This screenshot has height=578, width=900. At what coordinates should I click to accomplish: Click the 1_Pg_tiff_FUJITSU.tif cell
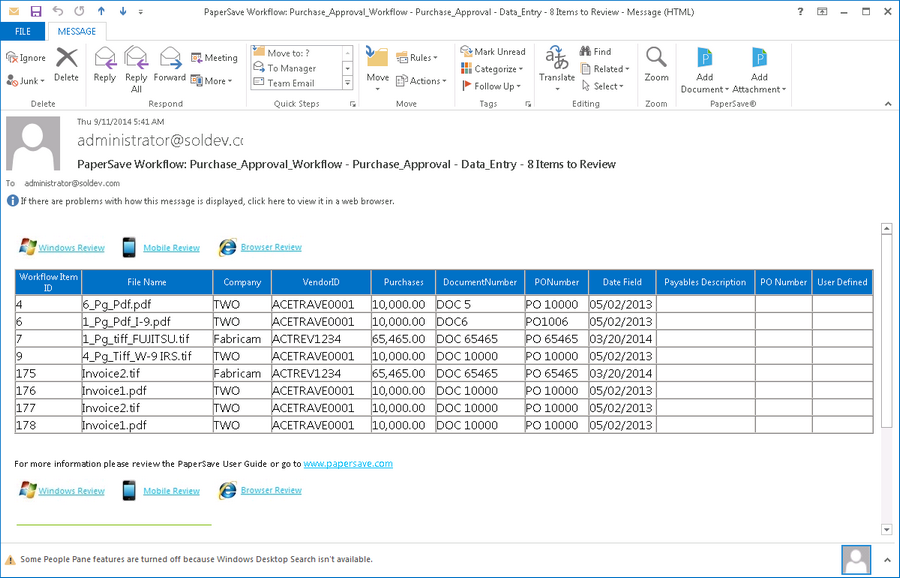147,339
